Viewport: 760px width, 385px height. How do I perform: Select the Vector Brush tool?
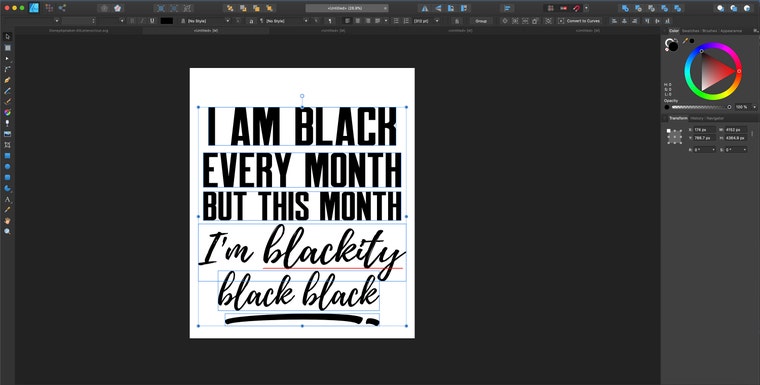[x=7, y=101]
